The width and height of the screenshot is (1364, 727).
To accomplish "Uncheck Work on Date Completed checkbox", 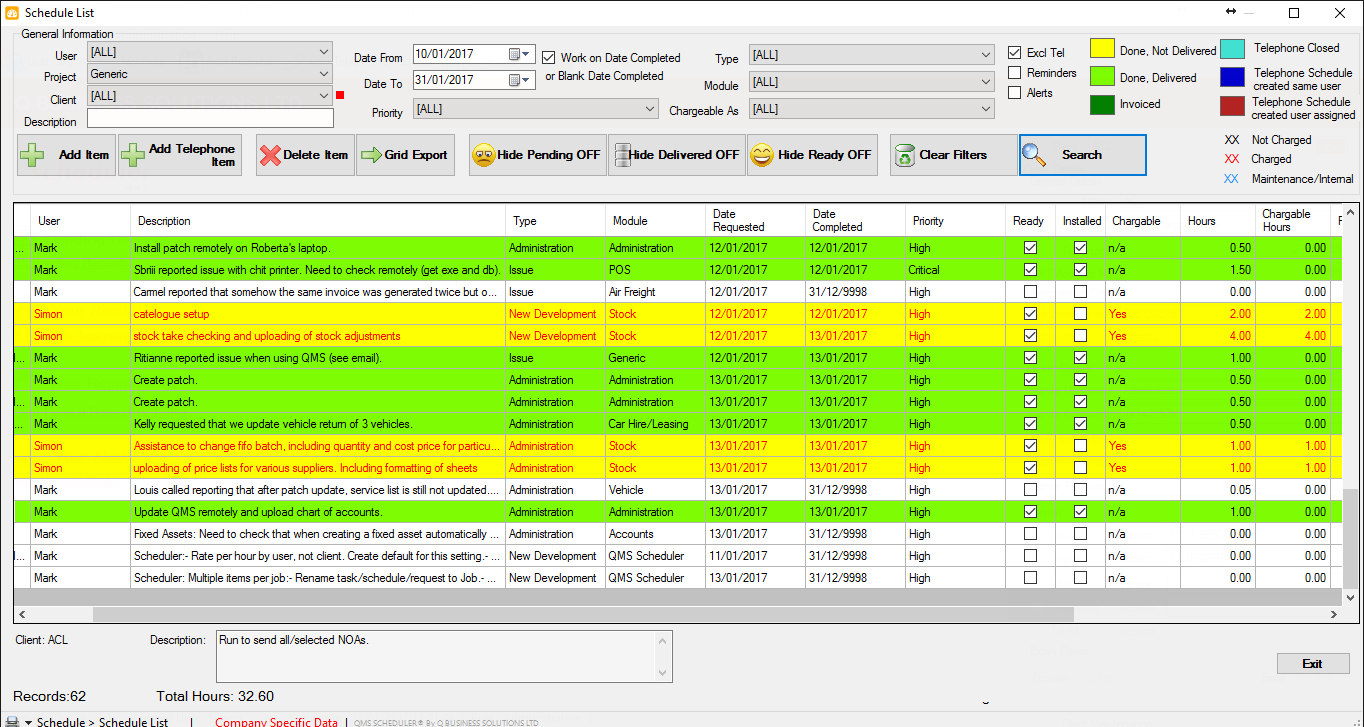I will 548,58.
